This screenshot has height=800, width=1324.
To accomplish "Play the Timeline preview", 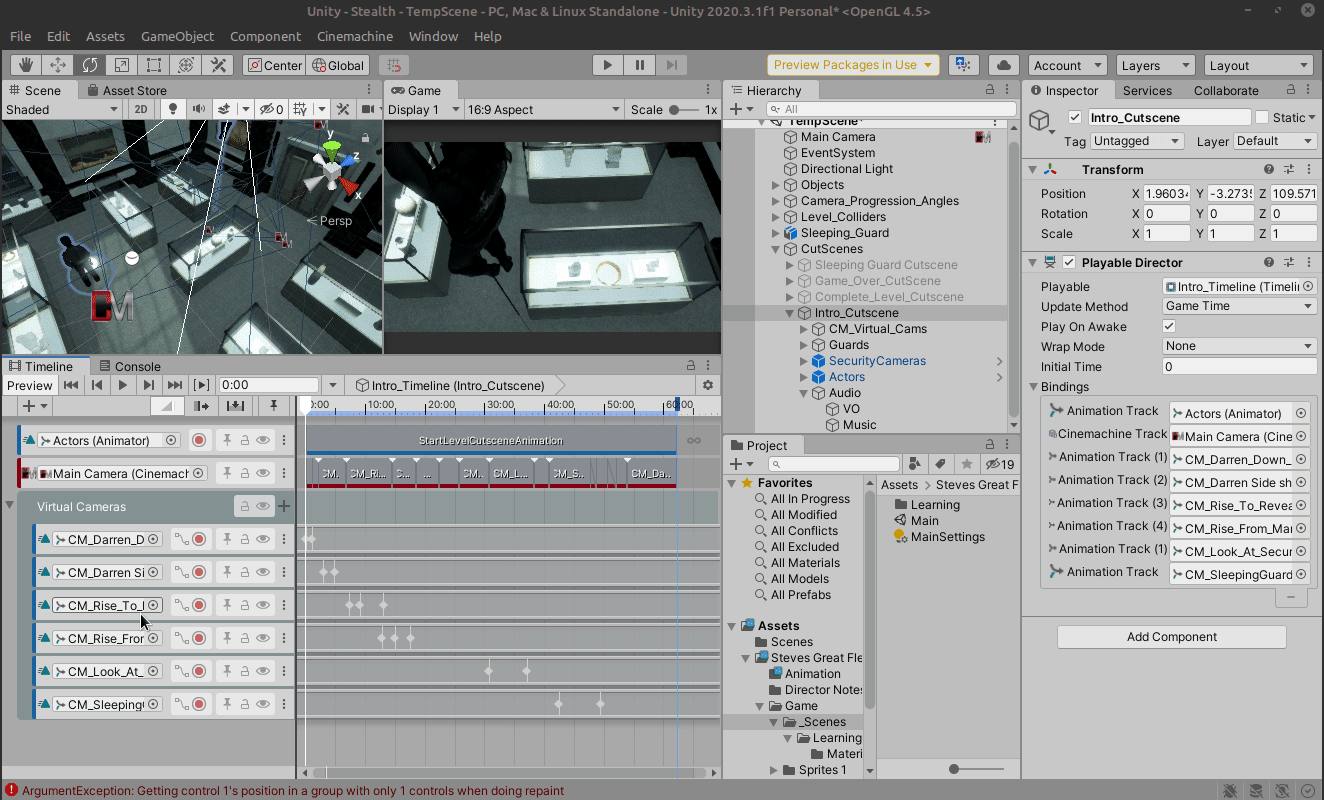I will (123, 385).
